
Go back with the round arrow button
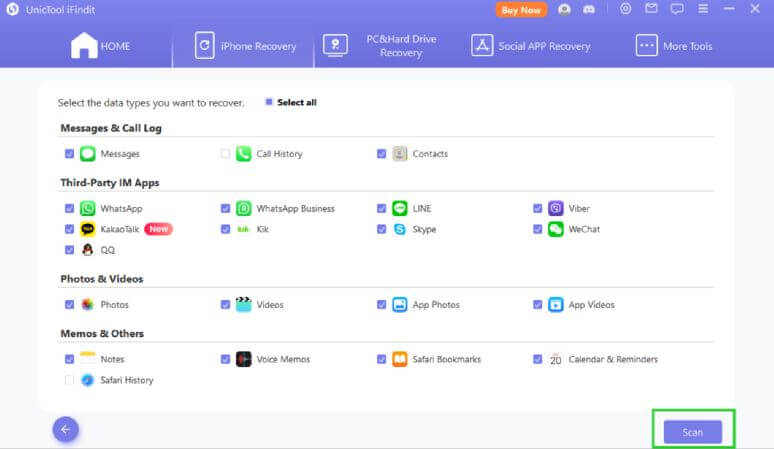pyautogui.click(x=66, y=430)
